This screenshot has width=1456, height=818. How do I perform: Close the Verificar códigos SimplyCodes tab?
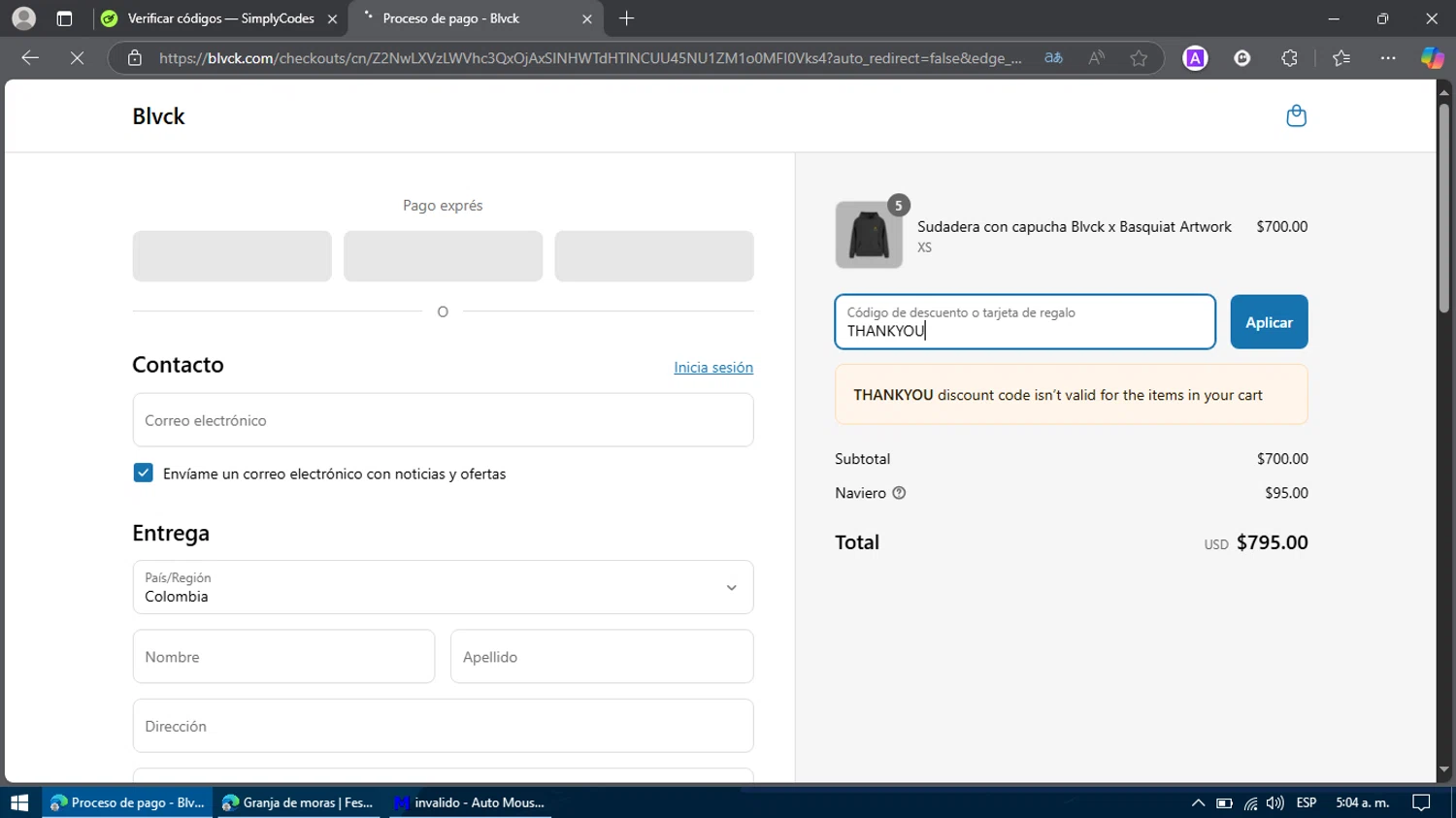[x=332, y=18]
